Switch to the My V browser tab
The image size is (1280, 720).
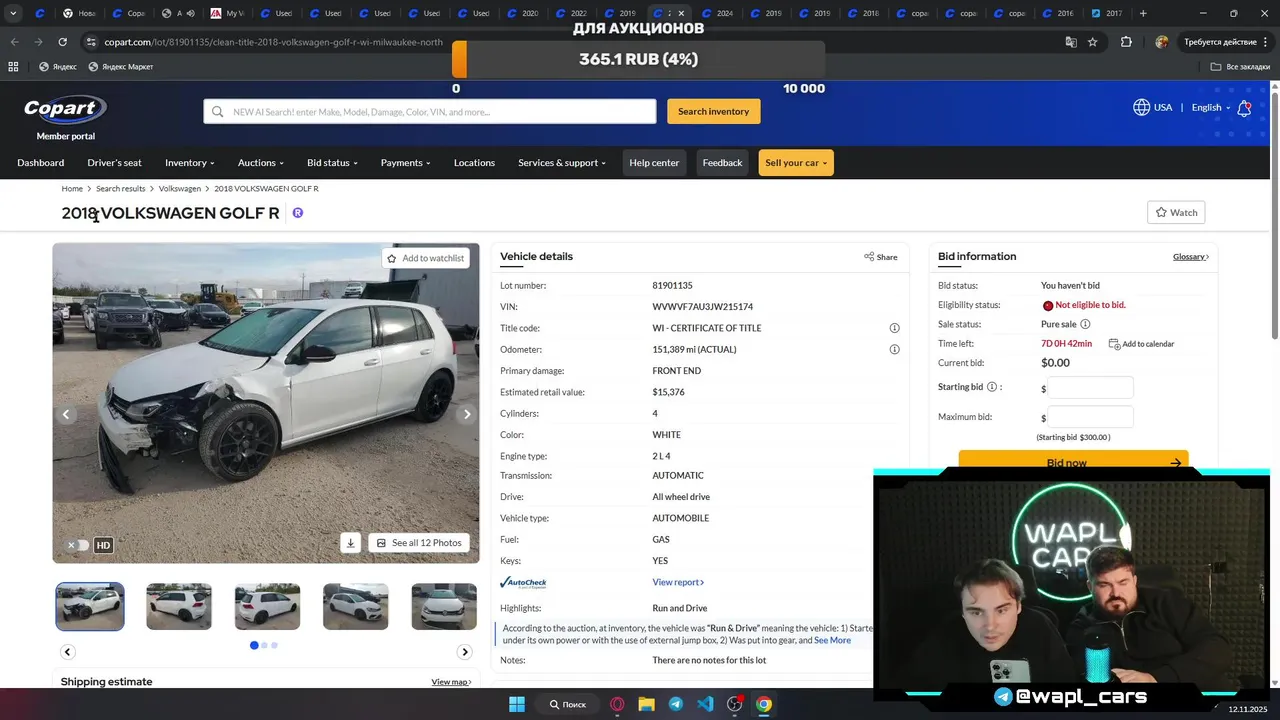(228, 13)
